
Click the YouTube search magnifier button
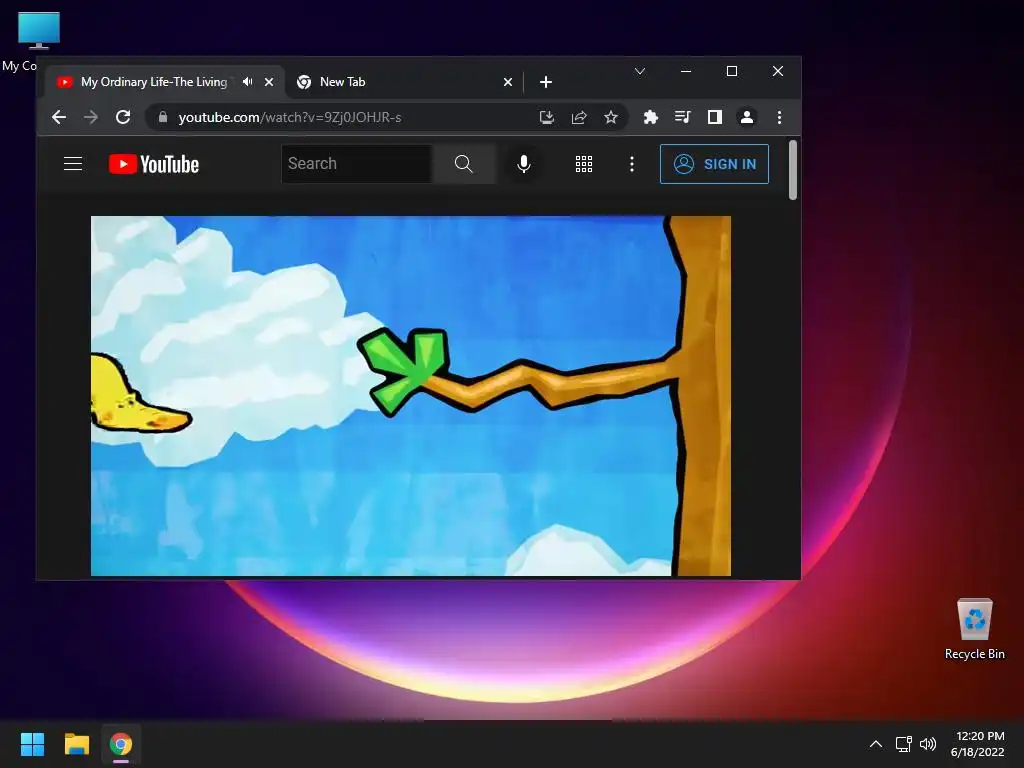point(464,163)
